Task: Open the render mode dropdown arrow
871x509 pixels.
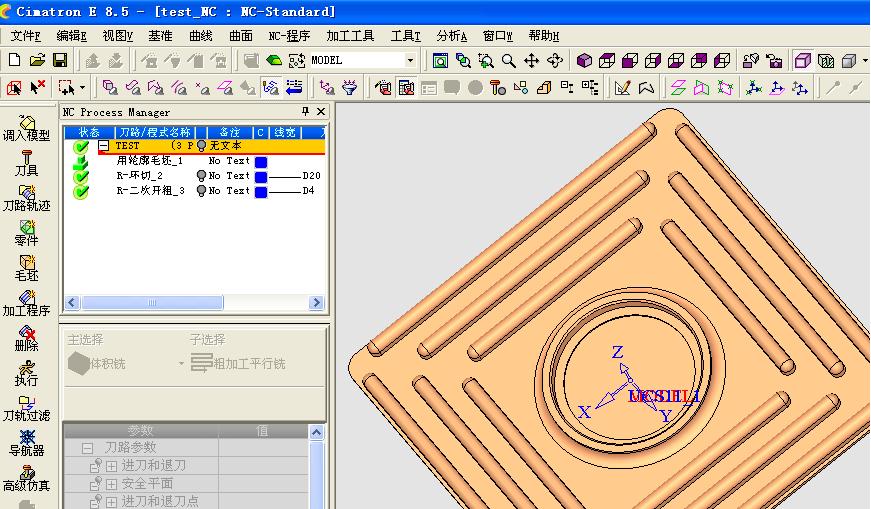Action: point(865,60)
